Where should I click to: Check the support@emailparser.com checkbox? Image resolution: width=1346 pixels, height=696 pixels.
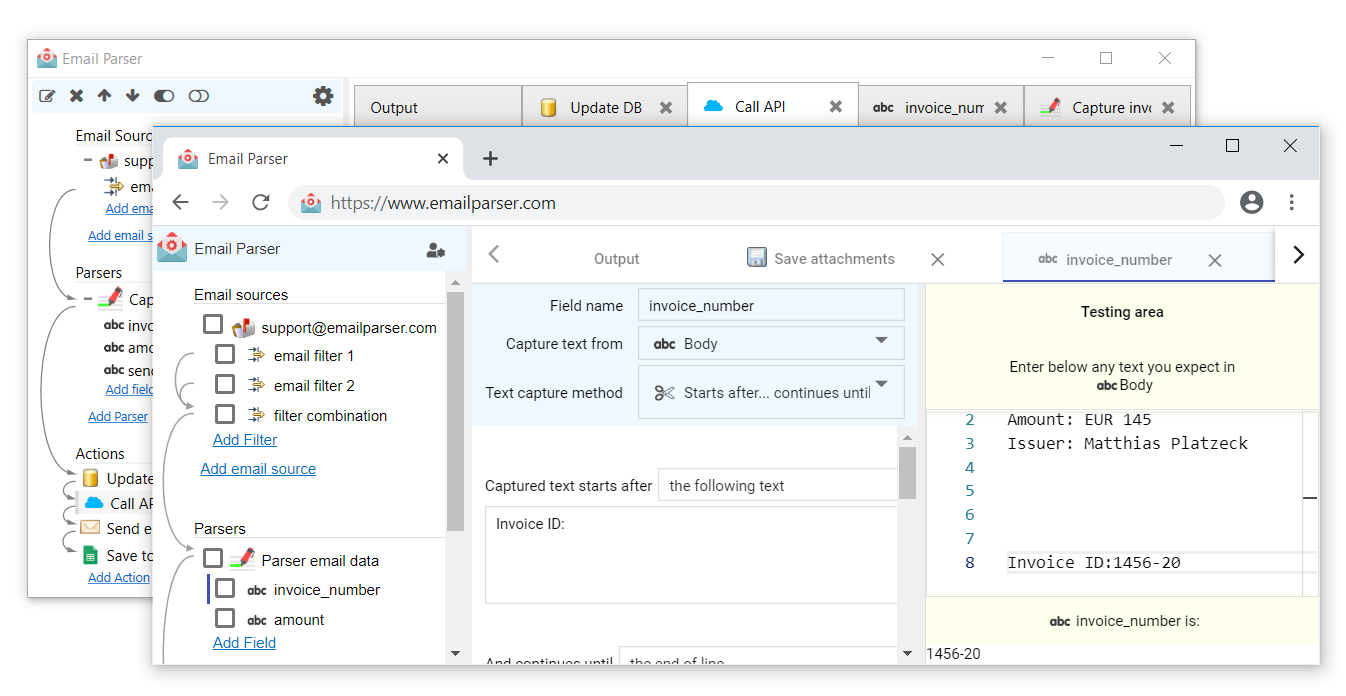point(213,325)
